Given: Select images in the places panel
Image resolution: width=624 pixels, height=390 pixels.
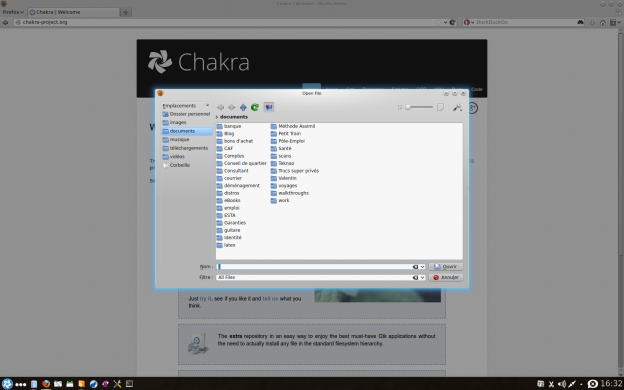Looking at the screenshot, I should click(174, 123).
